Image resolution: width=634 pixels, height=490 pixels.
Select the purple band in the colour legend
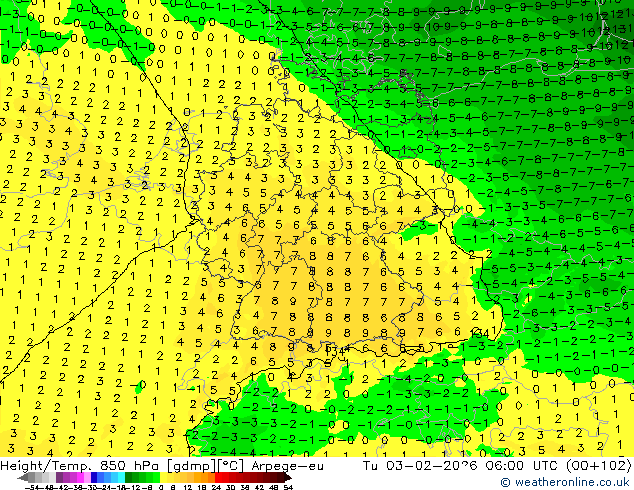(x=73, y=478)
